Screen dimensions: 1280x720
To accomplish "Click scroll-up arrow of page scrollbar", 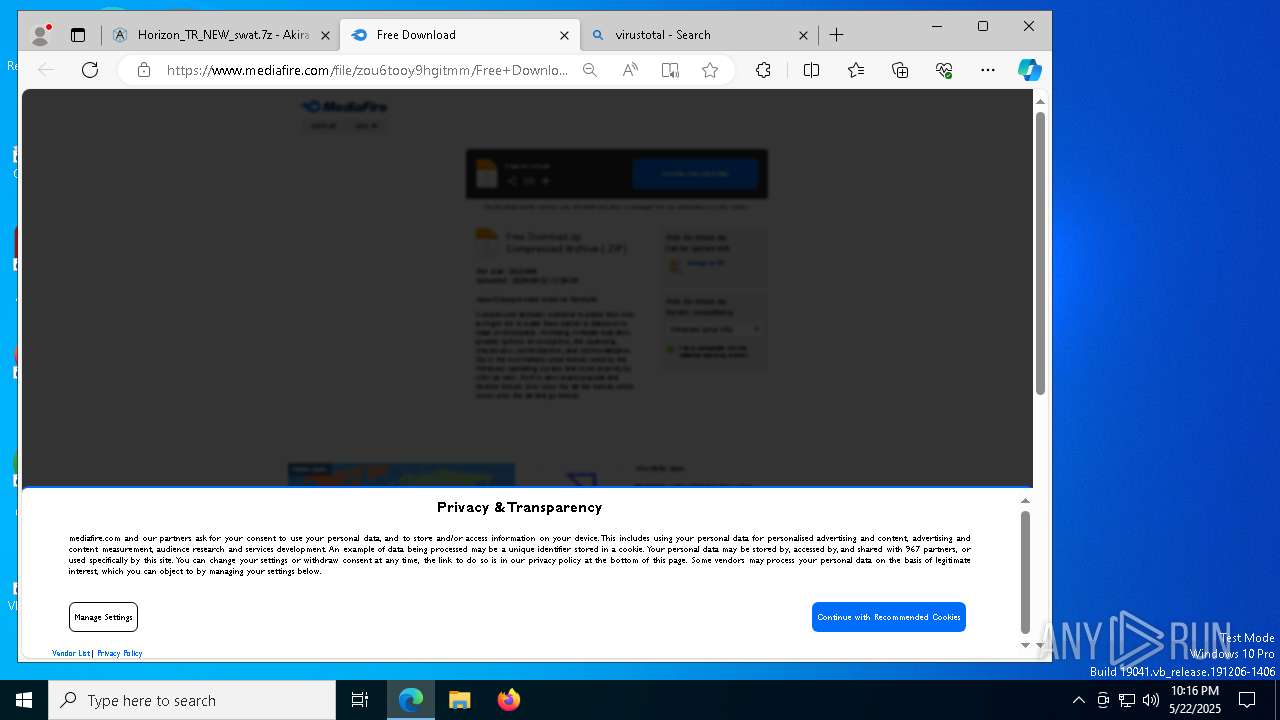I will [1040, 101].
